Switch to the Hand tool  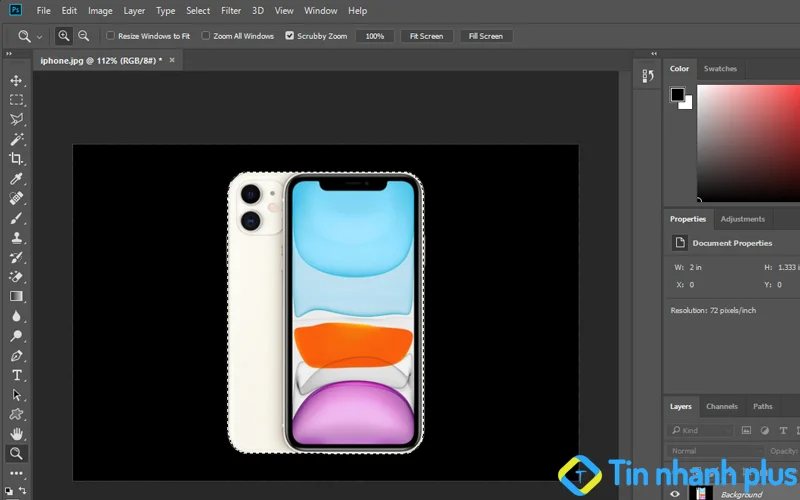16,434
